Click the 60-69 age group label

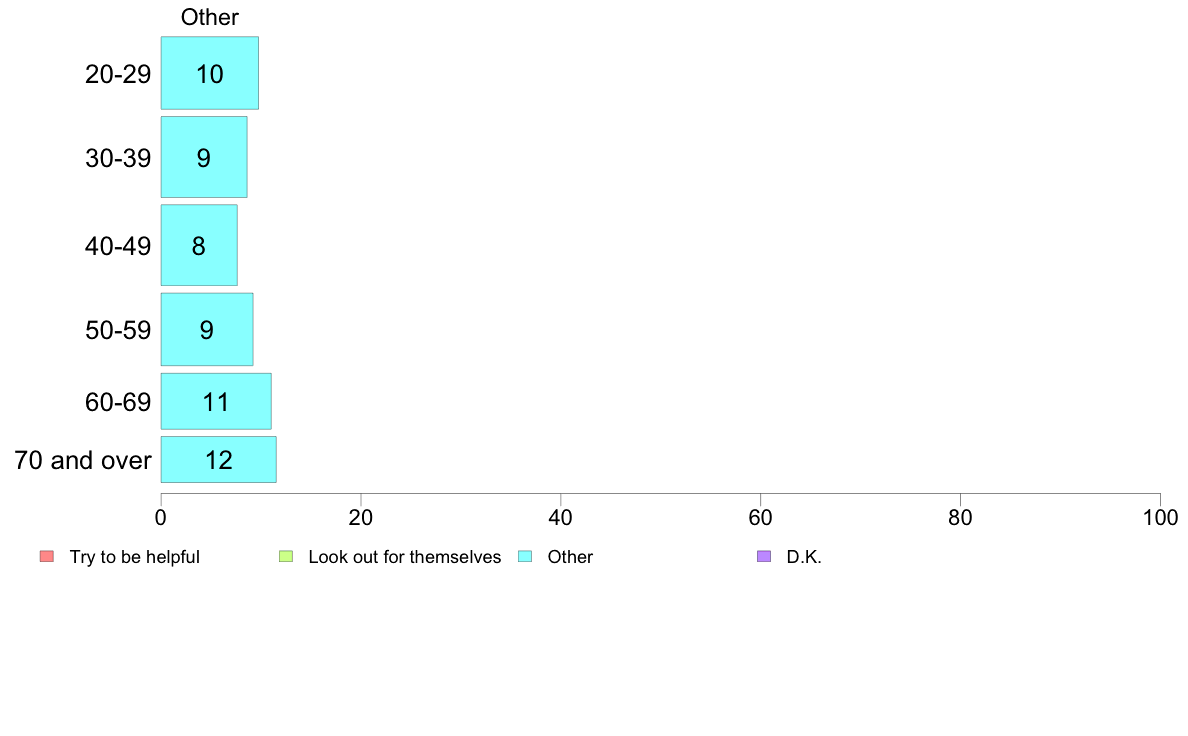tap(118, 402)
